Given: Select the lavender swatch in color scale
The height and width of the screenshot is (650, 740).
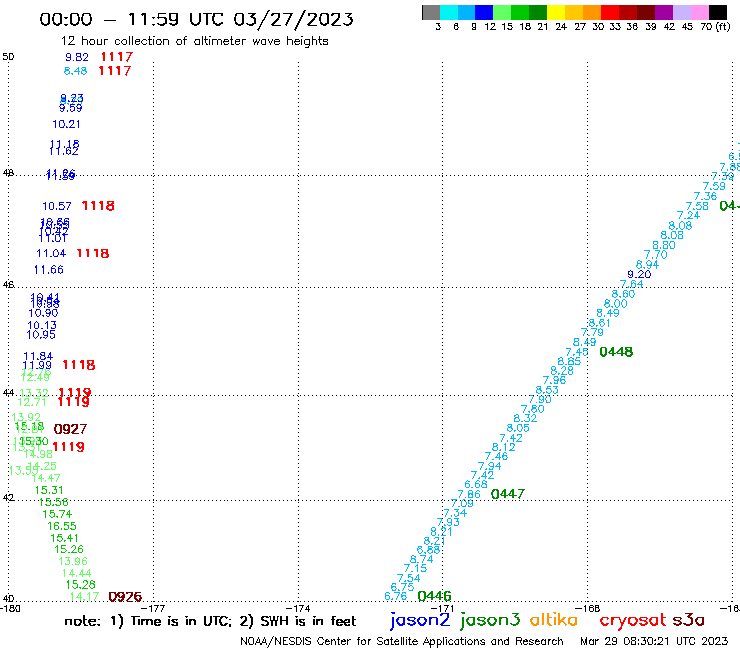Looking at the screenshot, I should tap(682, 12).
